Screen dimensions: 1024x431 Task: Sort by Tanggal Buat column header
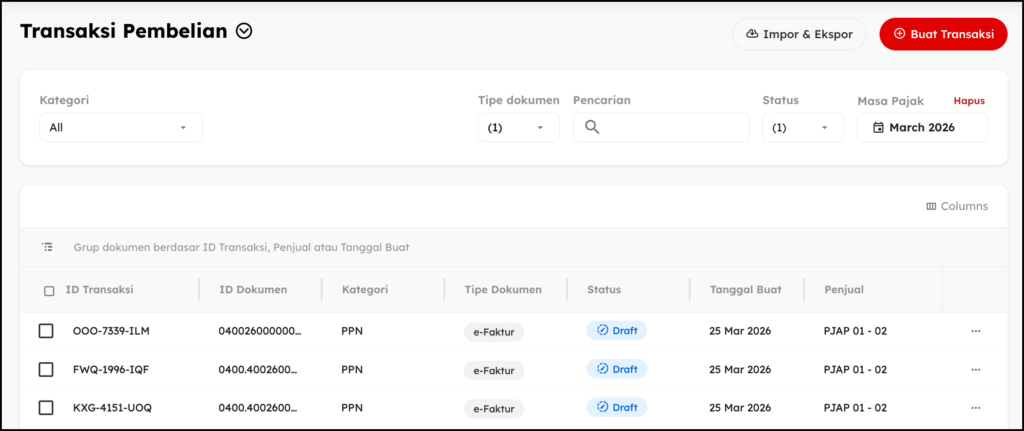[x=745, y=290]
